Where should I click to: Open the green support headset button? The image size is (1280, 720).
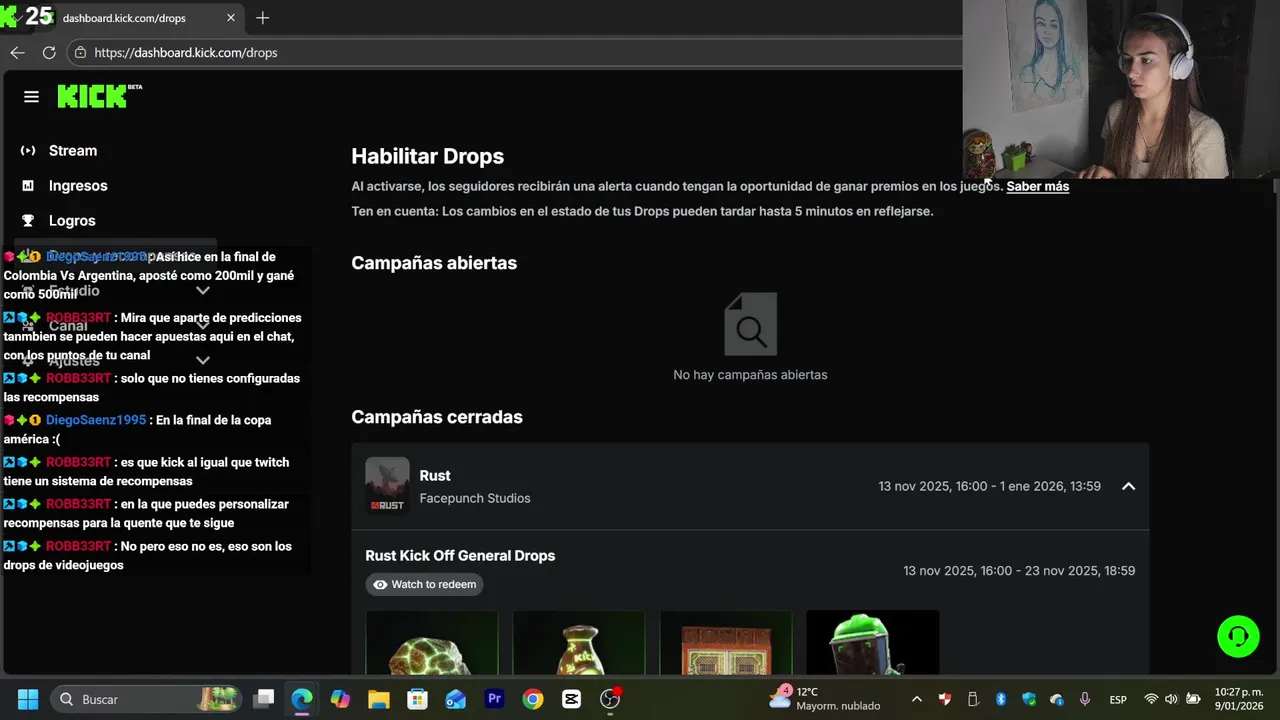pyautogui.click(x=1238, y=636)
